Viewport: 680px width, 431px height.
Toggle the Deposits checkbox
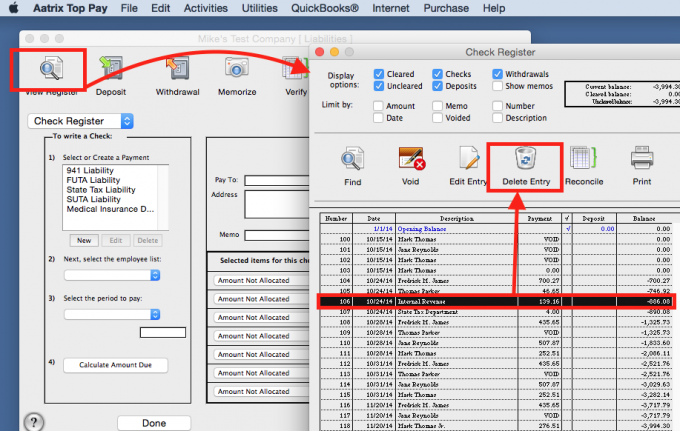click(x=437, y=86)
